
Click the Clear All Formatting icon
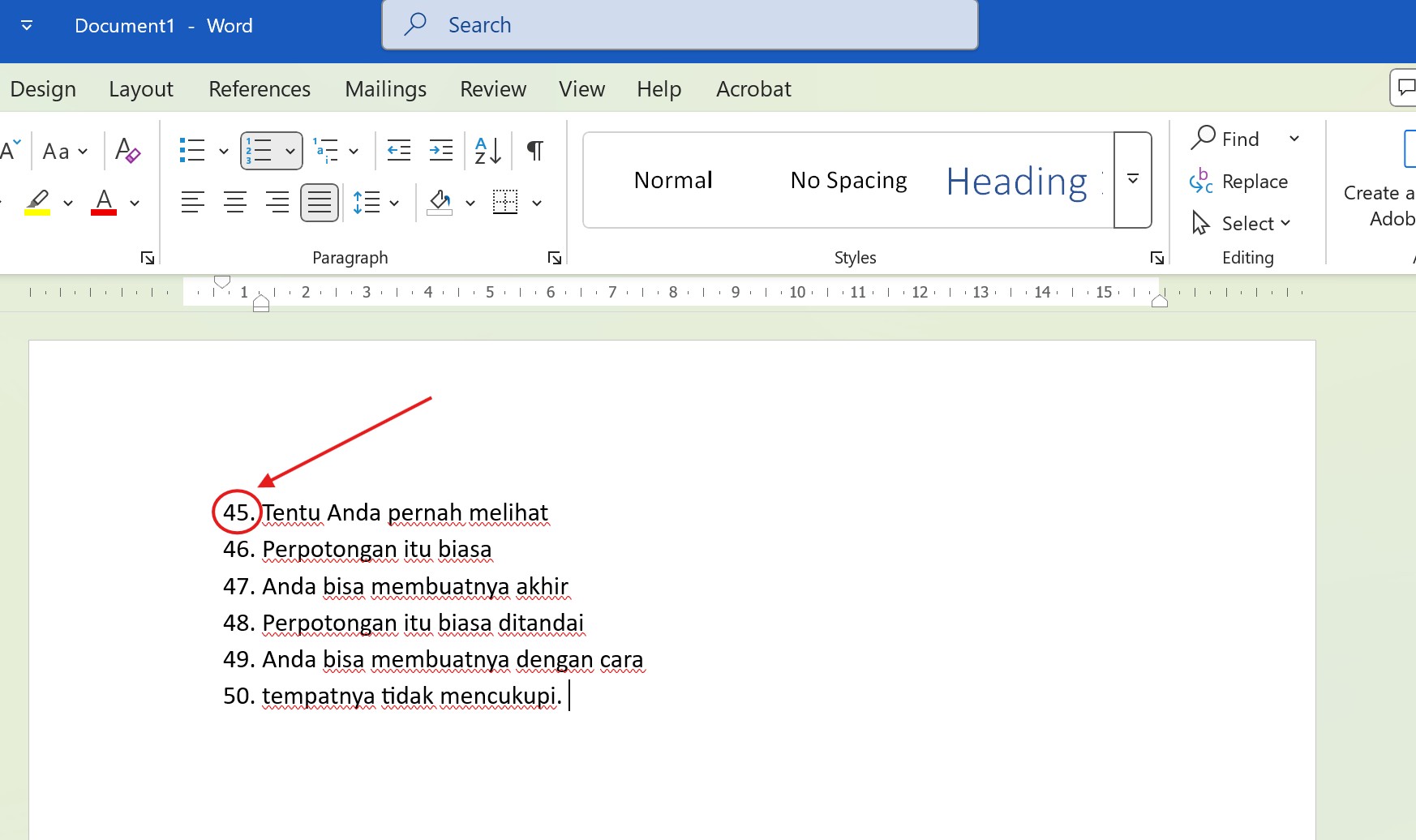(x=127, y=150)
